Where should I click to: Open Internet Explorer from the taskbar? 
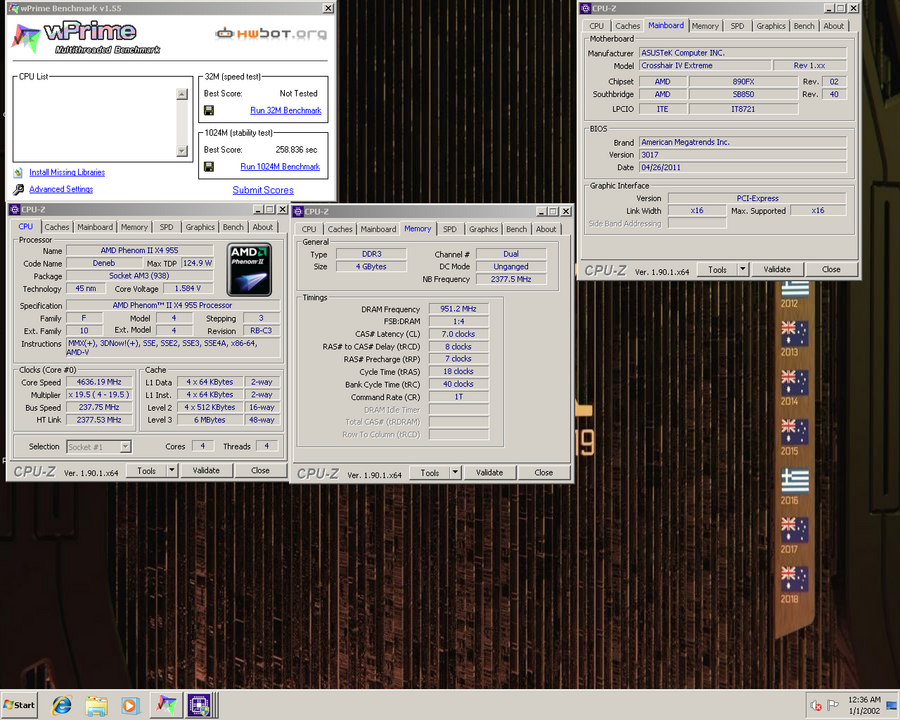point(61,704)
